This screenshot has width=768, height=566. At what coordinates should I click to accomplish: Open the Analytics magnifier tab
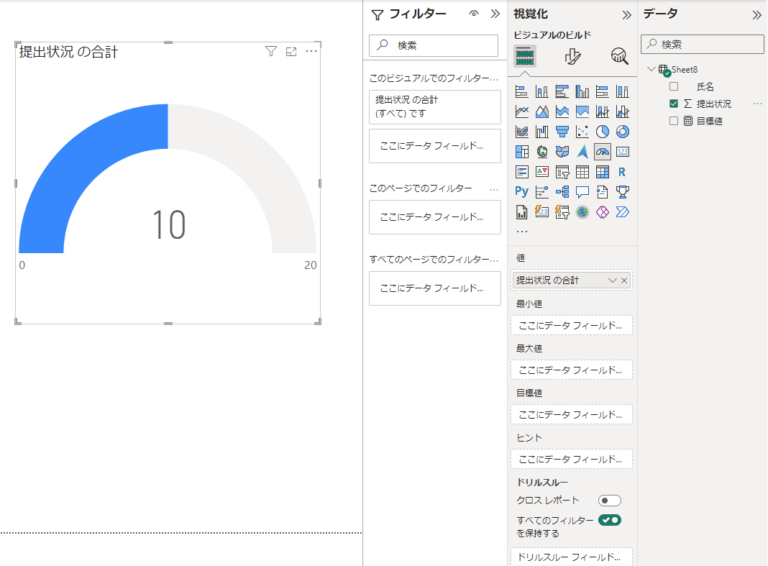(619, 56)
